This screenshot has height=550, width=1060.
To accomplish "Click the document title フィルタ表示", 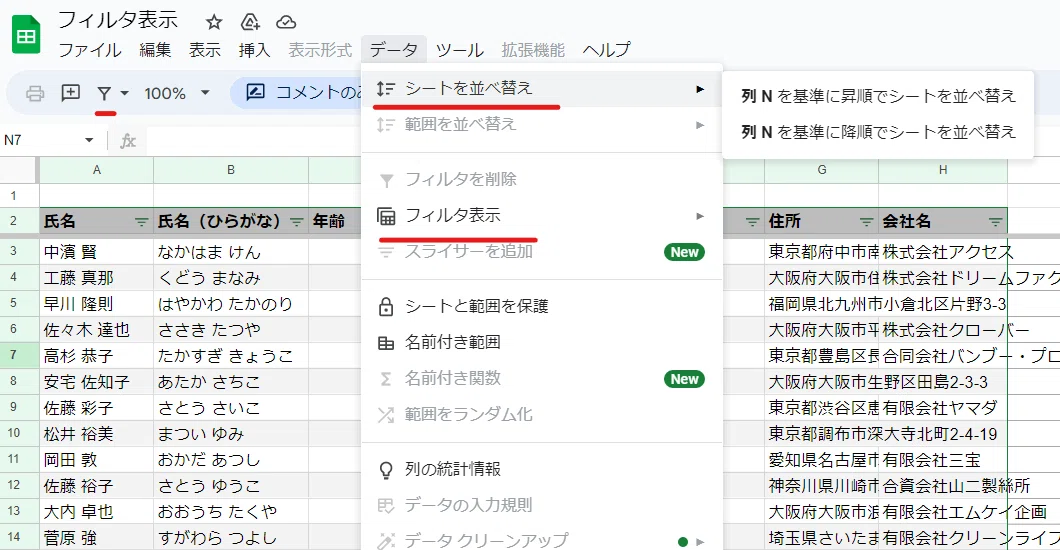I will (x=118, y=20).
